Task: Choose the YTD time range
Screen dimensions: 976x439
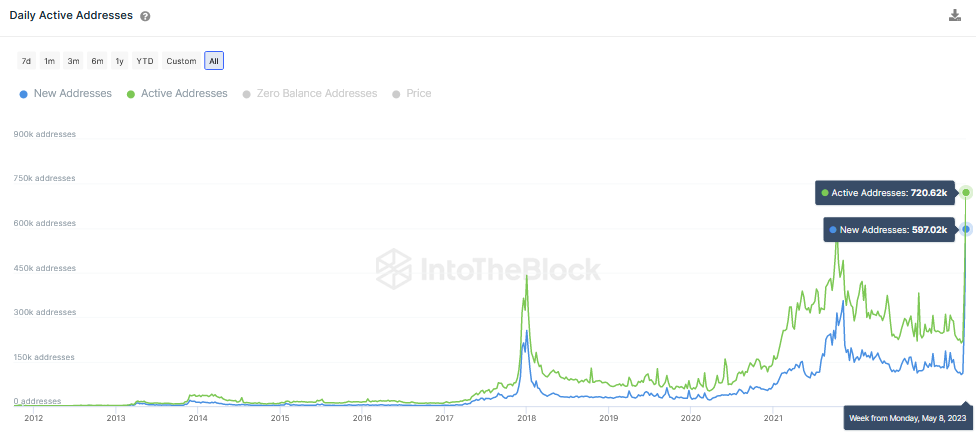Action: click(x=145, y=61)
